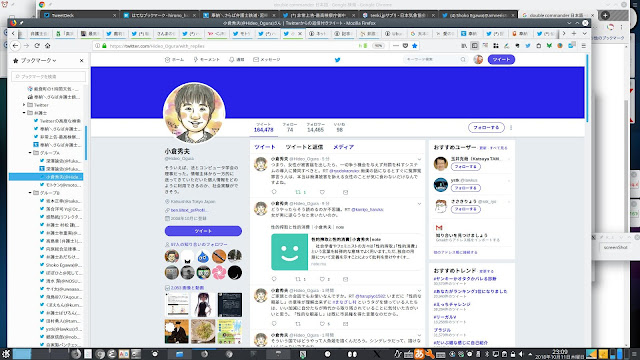Click the Firefox forward arrow
640x360 pixels.
tap(27, 46)
